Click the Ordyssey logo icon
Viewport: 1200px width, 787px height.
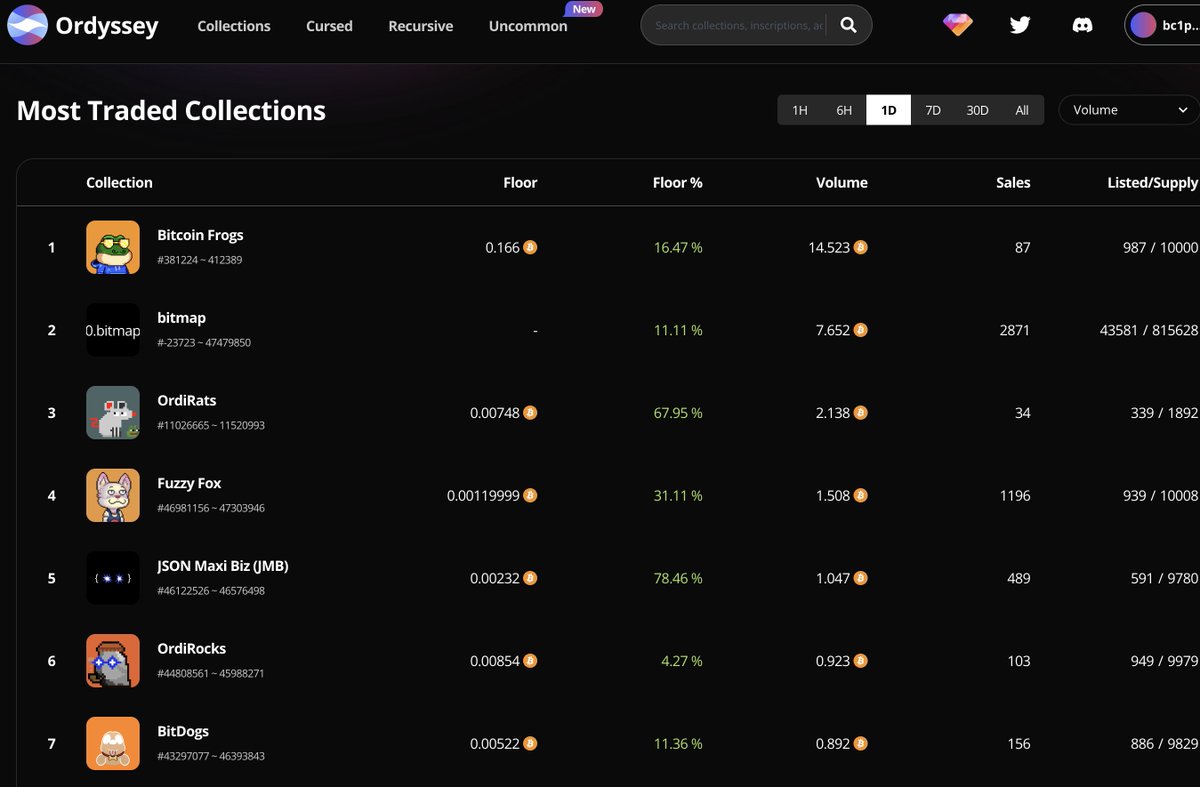pyautogui.click(x=28, y=26)
